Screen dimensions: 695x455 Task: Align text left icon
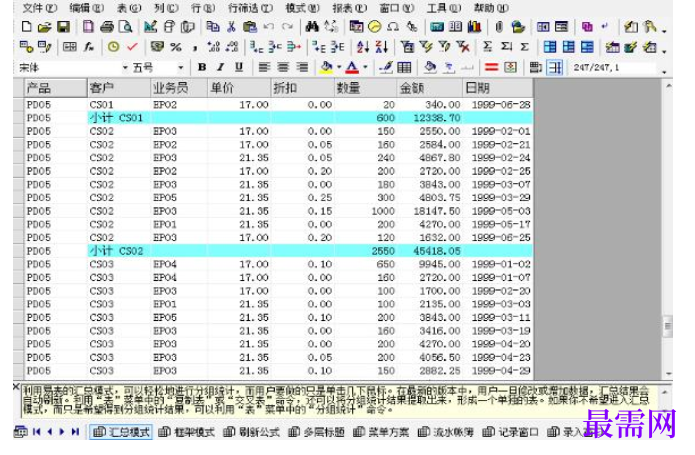pos(264,67)
